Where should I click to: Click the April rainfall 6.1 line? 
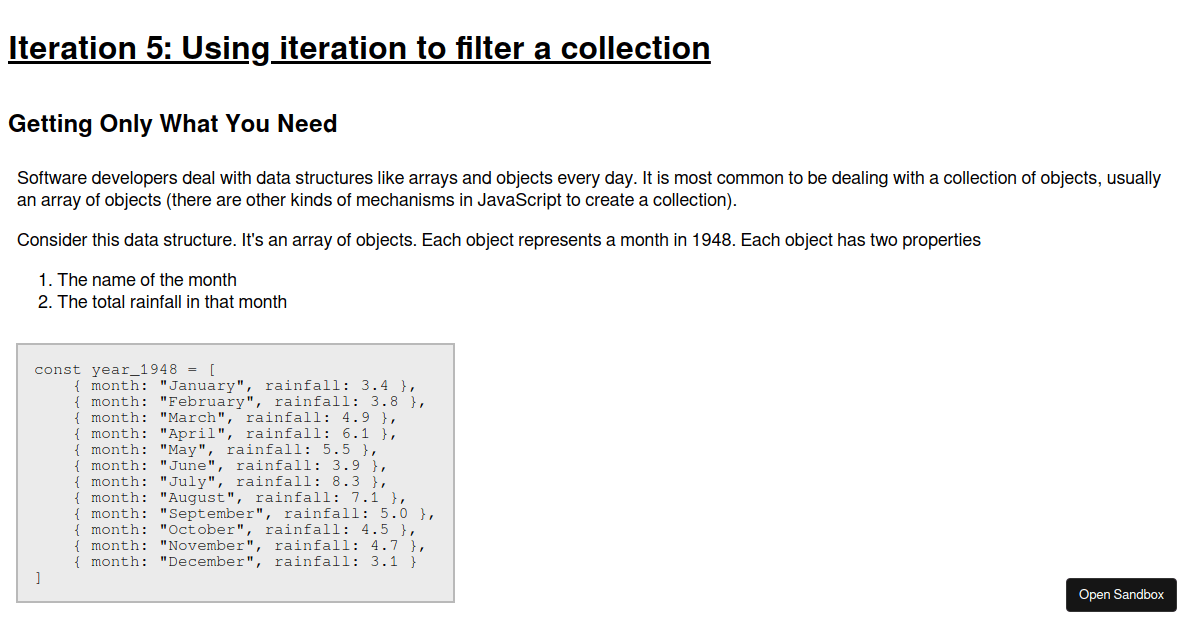point(235,434)
